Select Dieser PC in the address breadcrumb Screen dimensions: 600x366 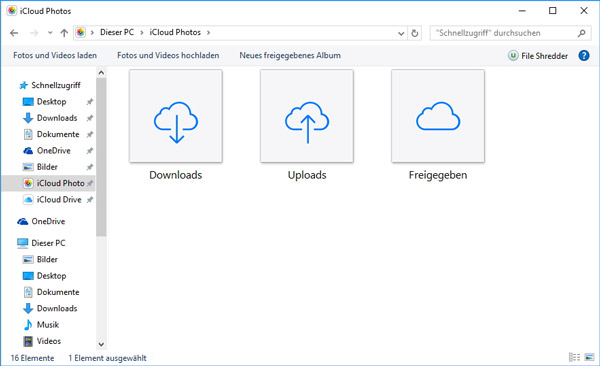click(x=117, y=33)
